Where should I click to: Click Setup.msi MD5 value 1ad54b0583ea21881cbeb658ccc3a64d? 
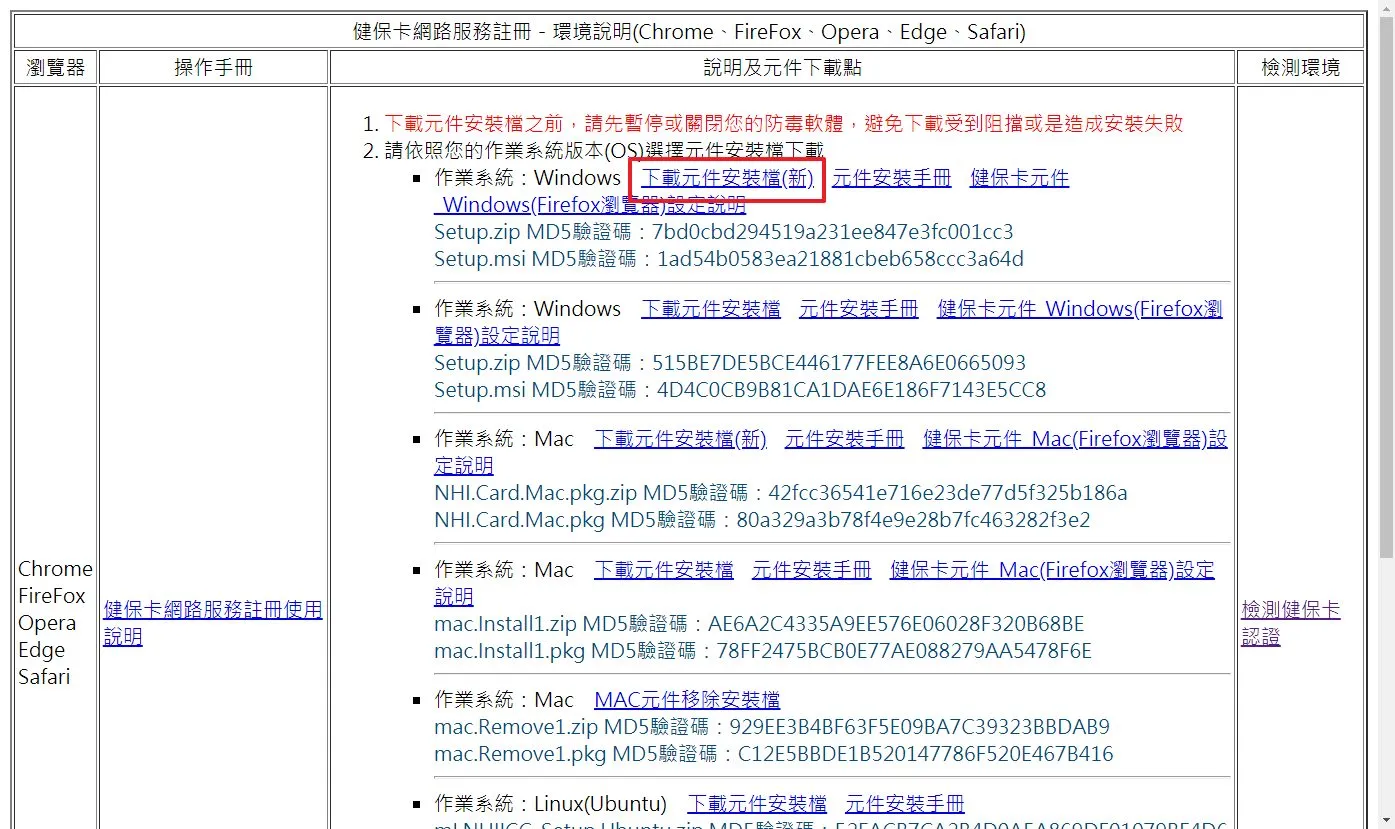[840, 259]
